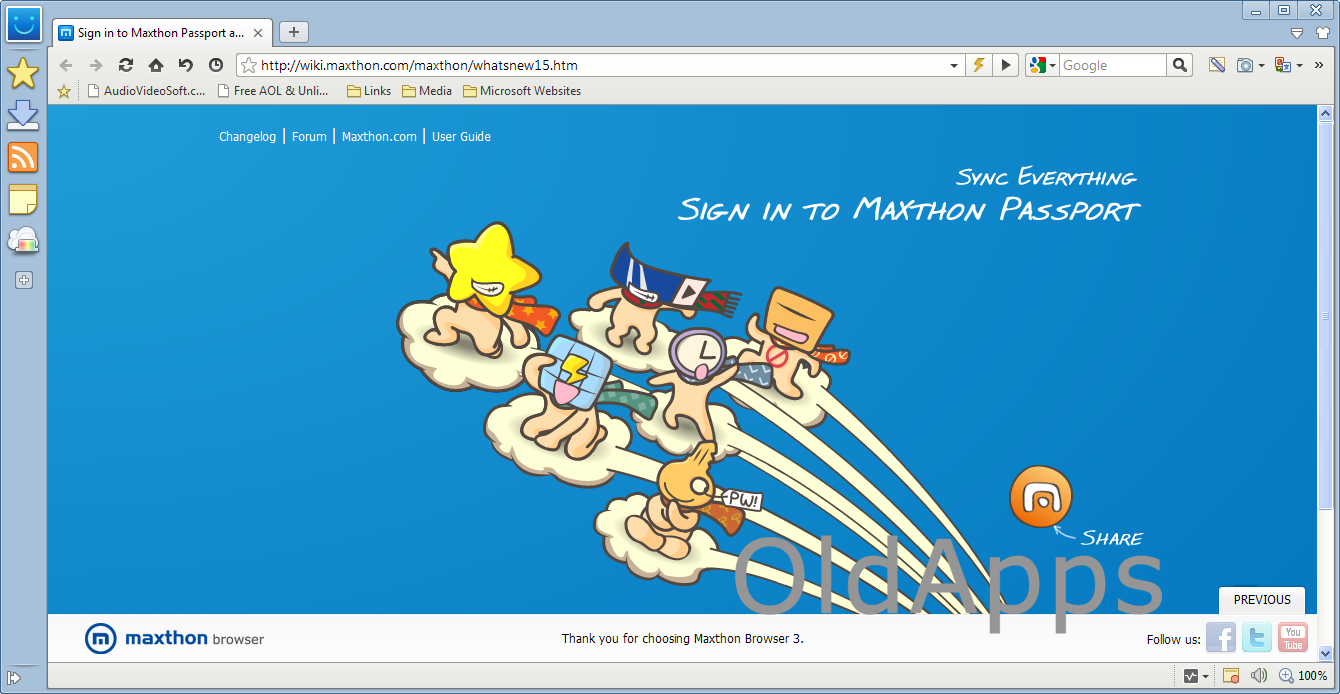Click the add favorite star on bookmarks bar

coord(65,91)
